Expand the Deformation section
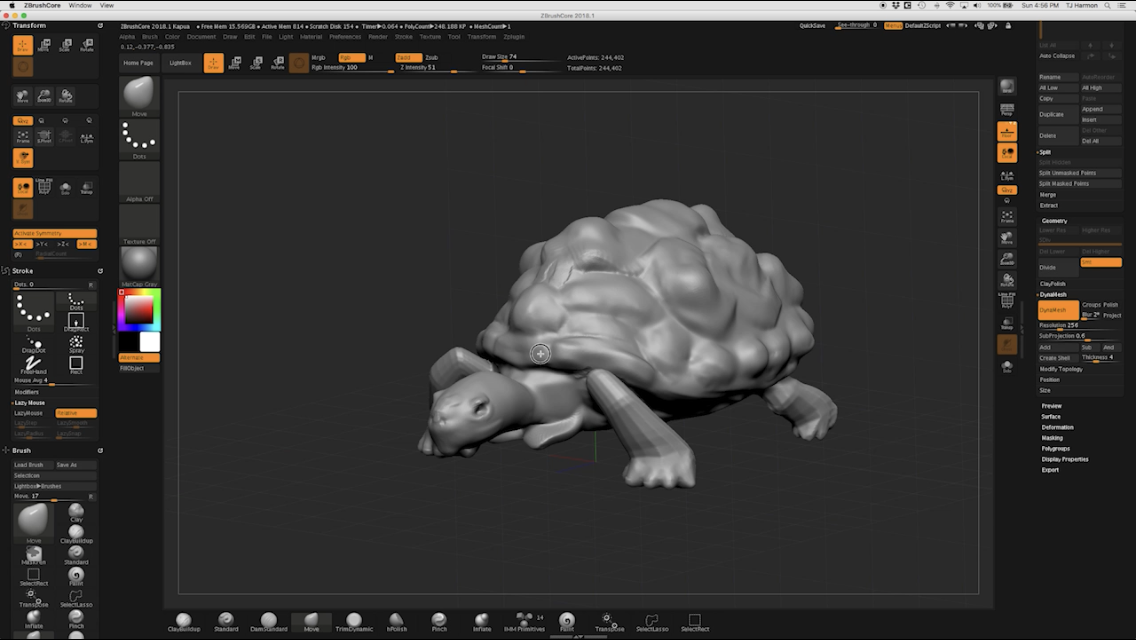 pyautogui.click(x=1057, y=428)
